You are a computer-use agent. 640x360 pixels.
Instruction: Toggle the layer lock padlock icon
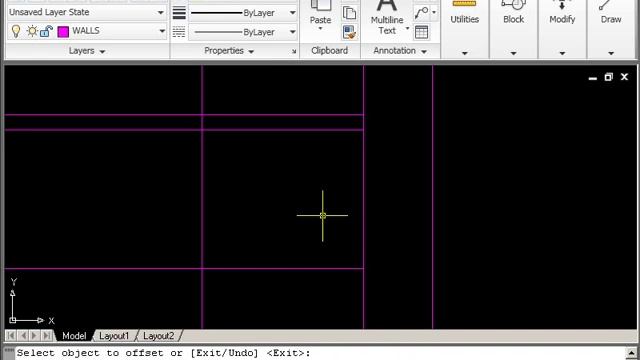pyautogui.click(x=47, y=31)
